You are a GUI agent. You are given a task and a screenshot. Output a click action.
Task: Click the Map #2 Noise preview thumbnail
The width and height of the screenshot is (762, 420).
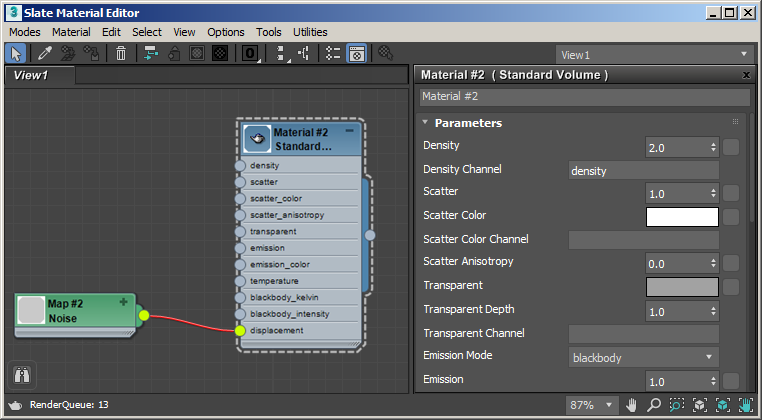31,311
